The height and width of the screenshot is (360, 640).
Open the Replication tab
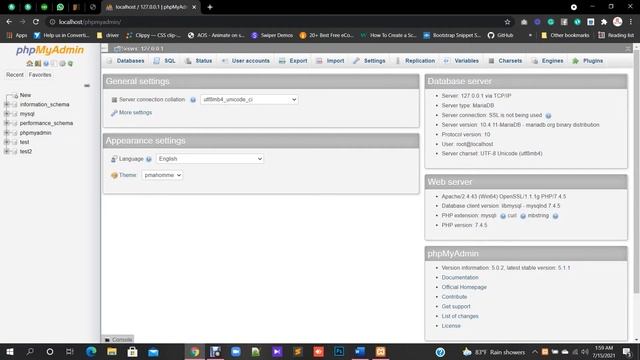click(416, 61)
